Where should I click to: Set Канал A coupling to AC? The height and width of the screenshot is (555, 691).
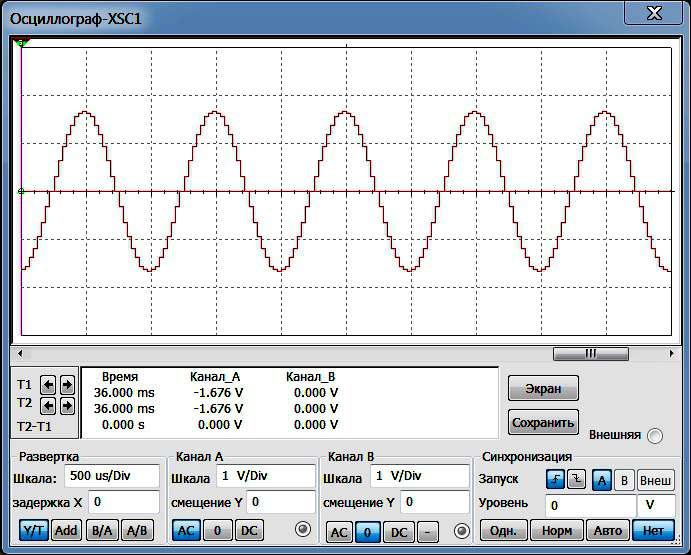[186, 531]
